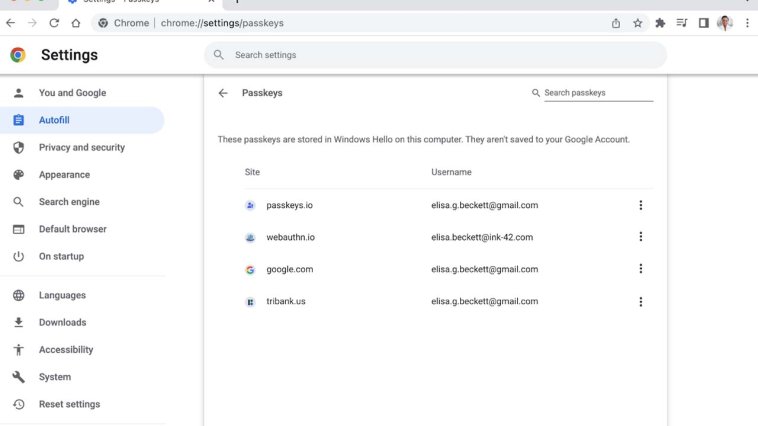Click the Chrome site info icon
This screenshot has width=758, height=426.
coord(103,23)
